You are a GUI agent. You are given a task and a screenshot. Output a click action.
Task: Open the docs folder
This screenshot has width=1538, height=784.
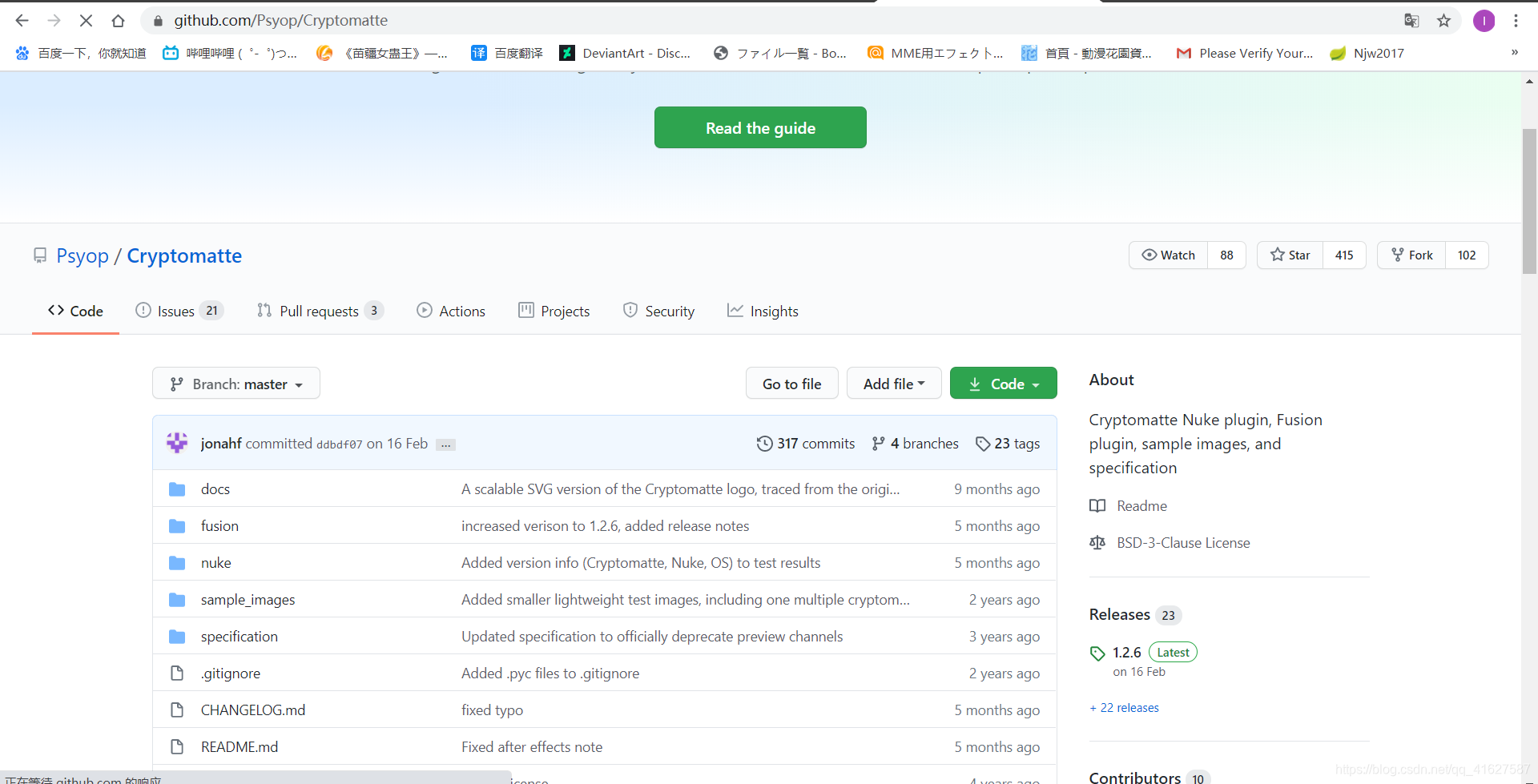pyautogui.click(x=215, y=488)
